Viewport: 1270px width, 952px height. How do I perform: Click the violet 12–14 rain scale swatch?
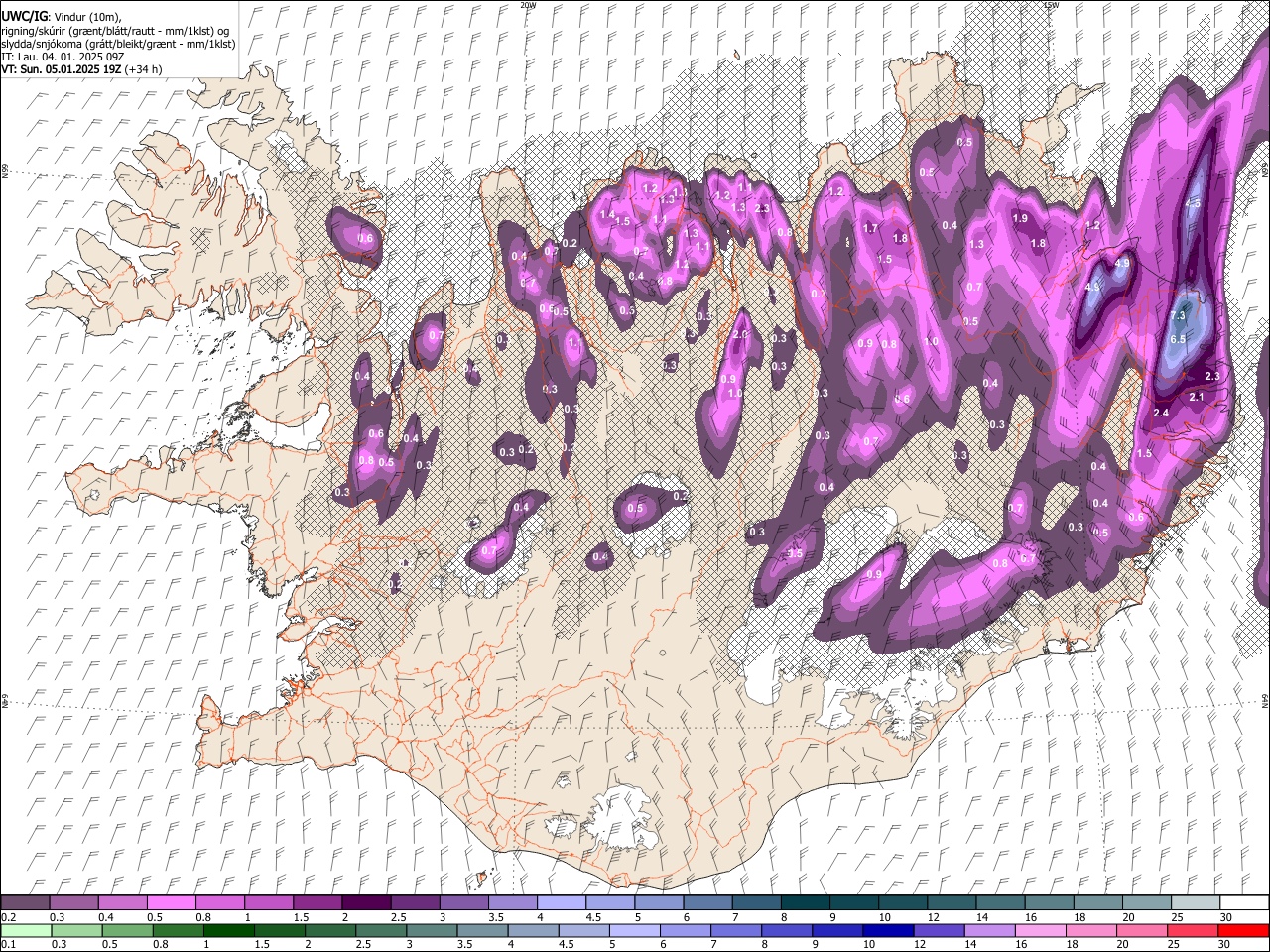(x=938, y=930)
